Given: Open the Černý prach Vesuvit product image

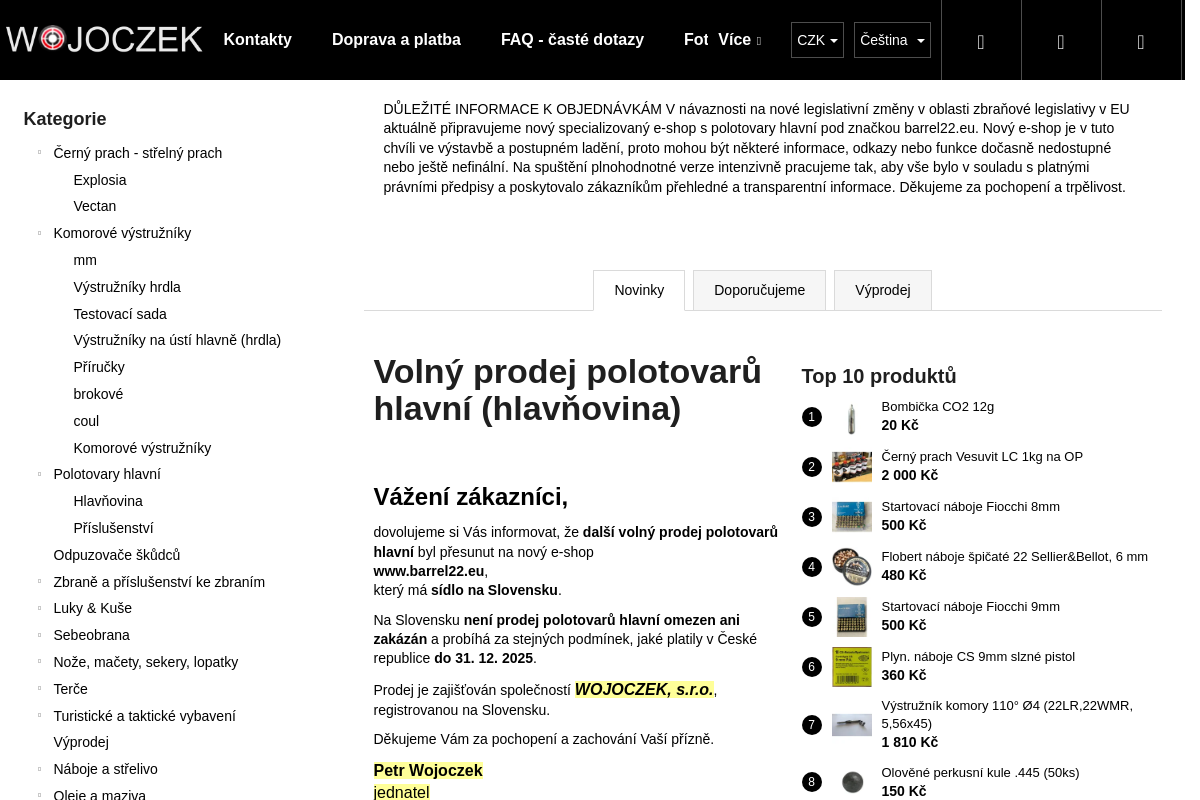Looking at the screenshot, I should pos(851,467).
